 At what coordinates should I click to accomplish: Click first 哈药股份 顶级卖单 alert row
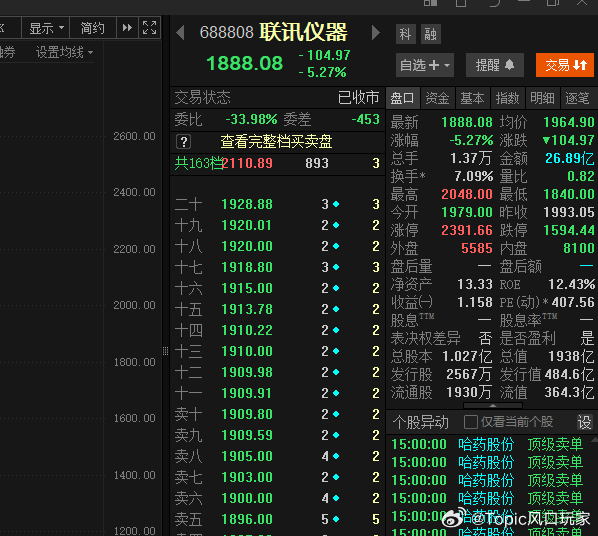point(487,444)
